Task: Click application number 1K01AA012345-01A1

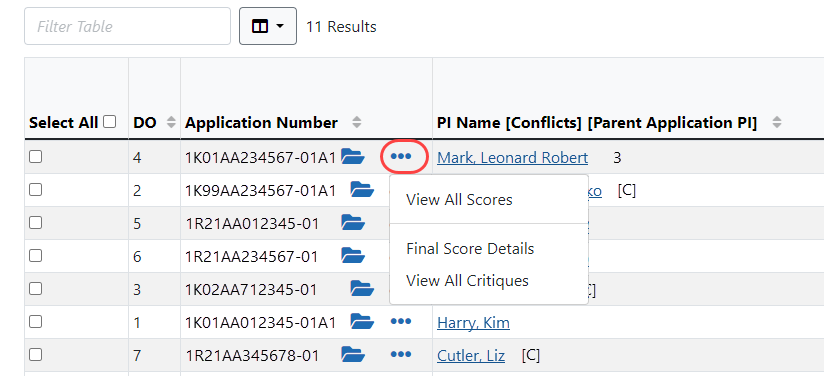Action: pos(260,322)
